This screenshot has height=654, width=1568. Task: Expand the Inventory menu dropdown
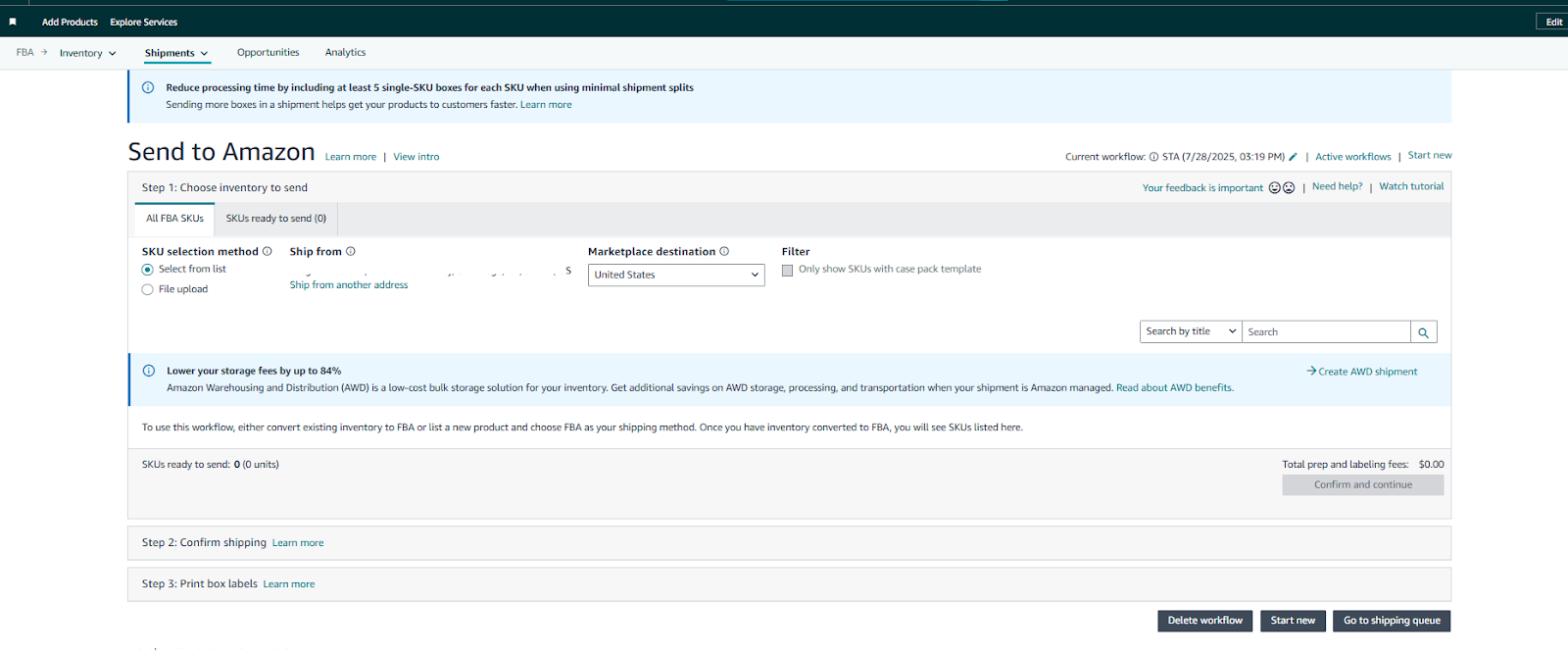tap(87, 53)
